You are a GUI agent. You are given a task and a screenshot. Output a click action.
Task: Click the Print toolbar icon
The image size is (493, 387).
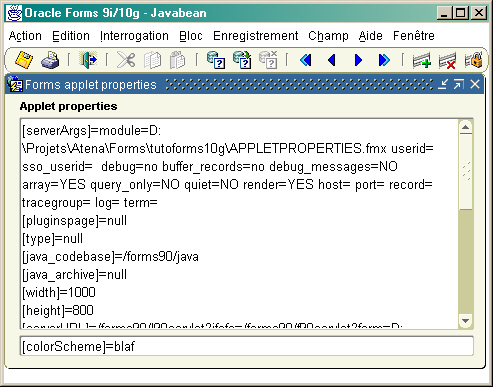(50, 60)
